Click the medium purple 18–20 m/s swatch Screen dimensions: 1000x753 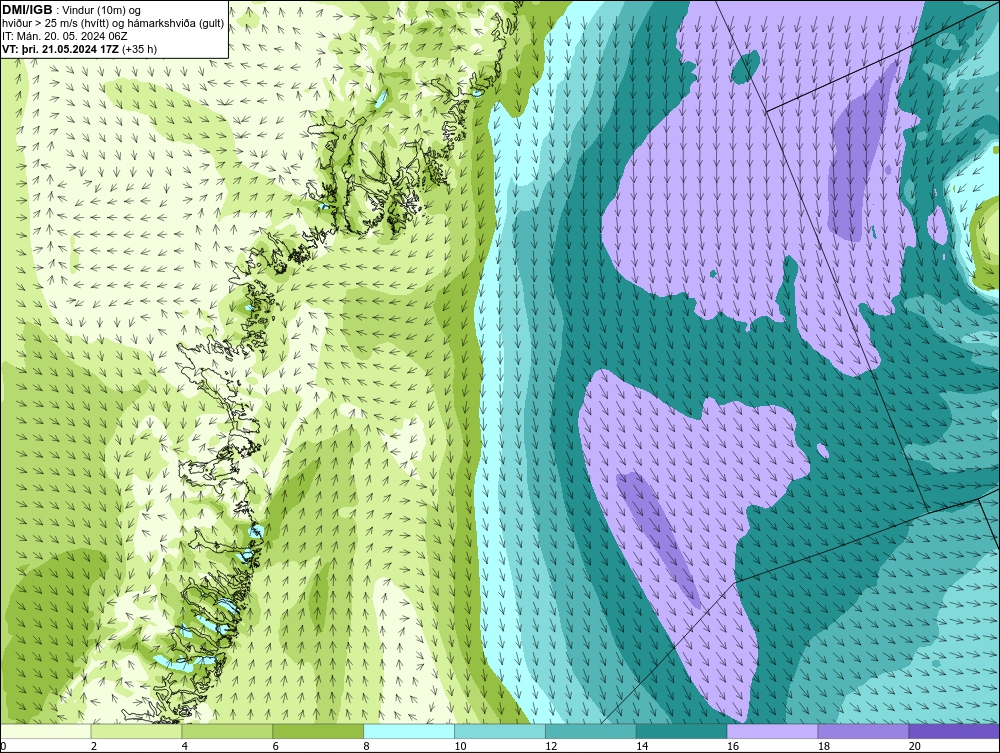[864, 731]
